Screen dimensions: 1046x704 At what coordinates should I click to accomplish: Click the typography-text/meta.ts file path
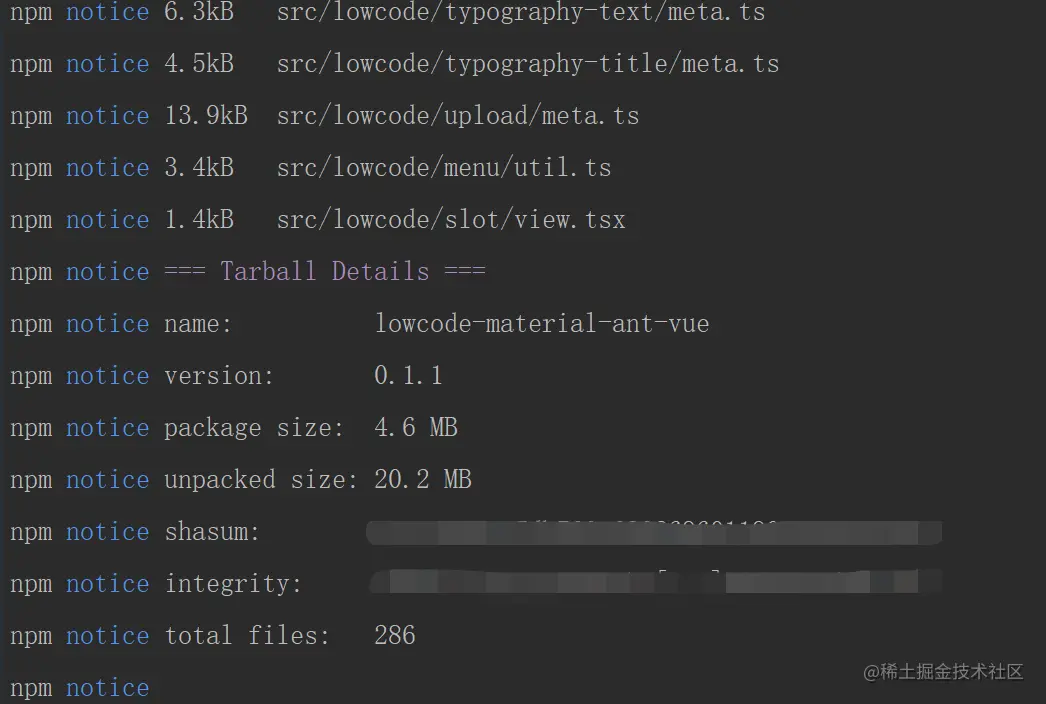coord(521,12)
